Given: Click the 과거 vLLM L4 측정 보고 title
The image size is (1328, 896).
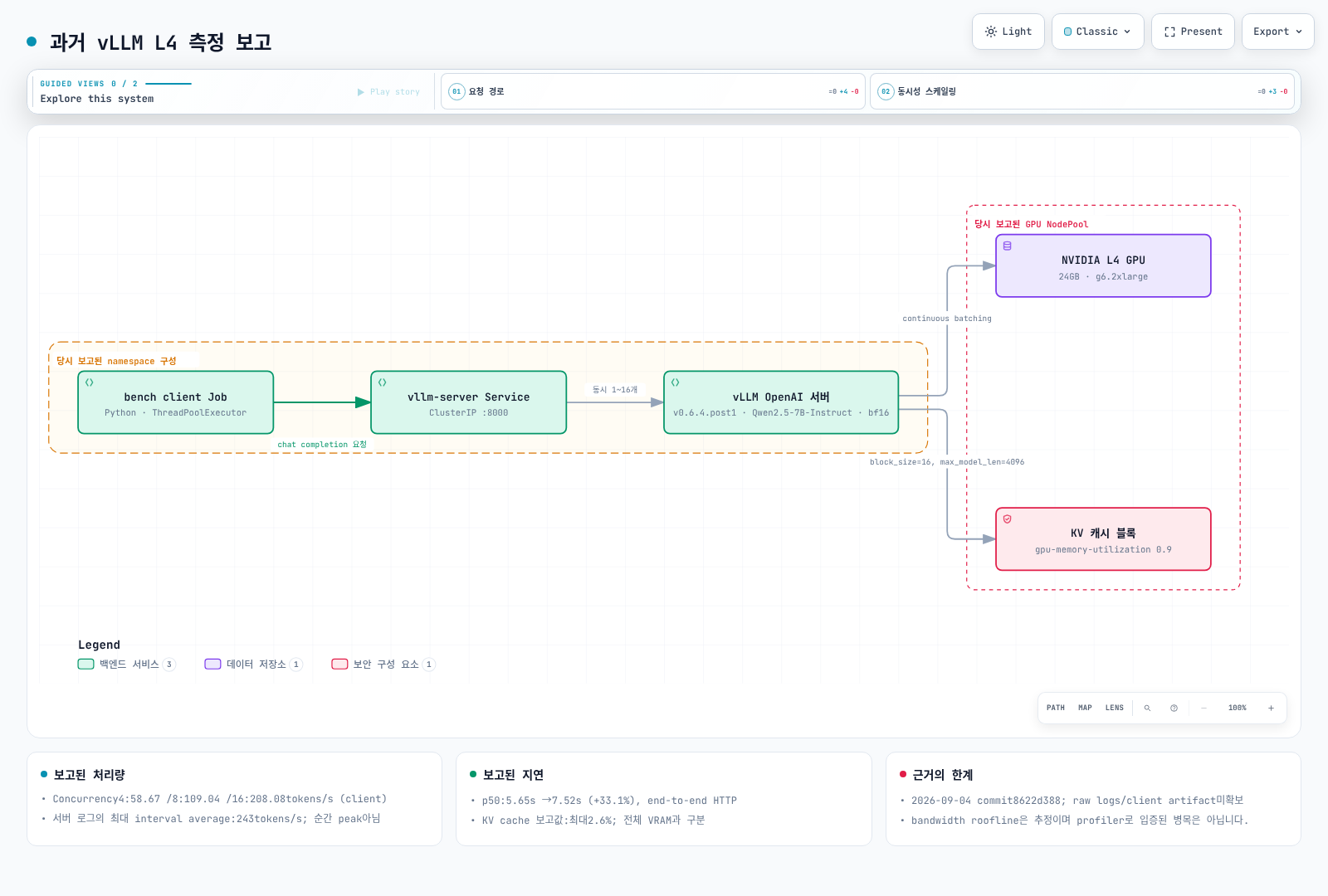Looking at the screenshot, I should click(161, 42).
